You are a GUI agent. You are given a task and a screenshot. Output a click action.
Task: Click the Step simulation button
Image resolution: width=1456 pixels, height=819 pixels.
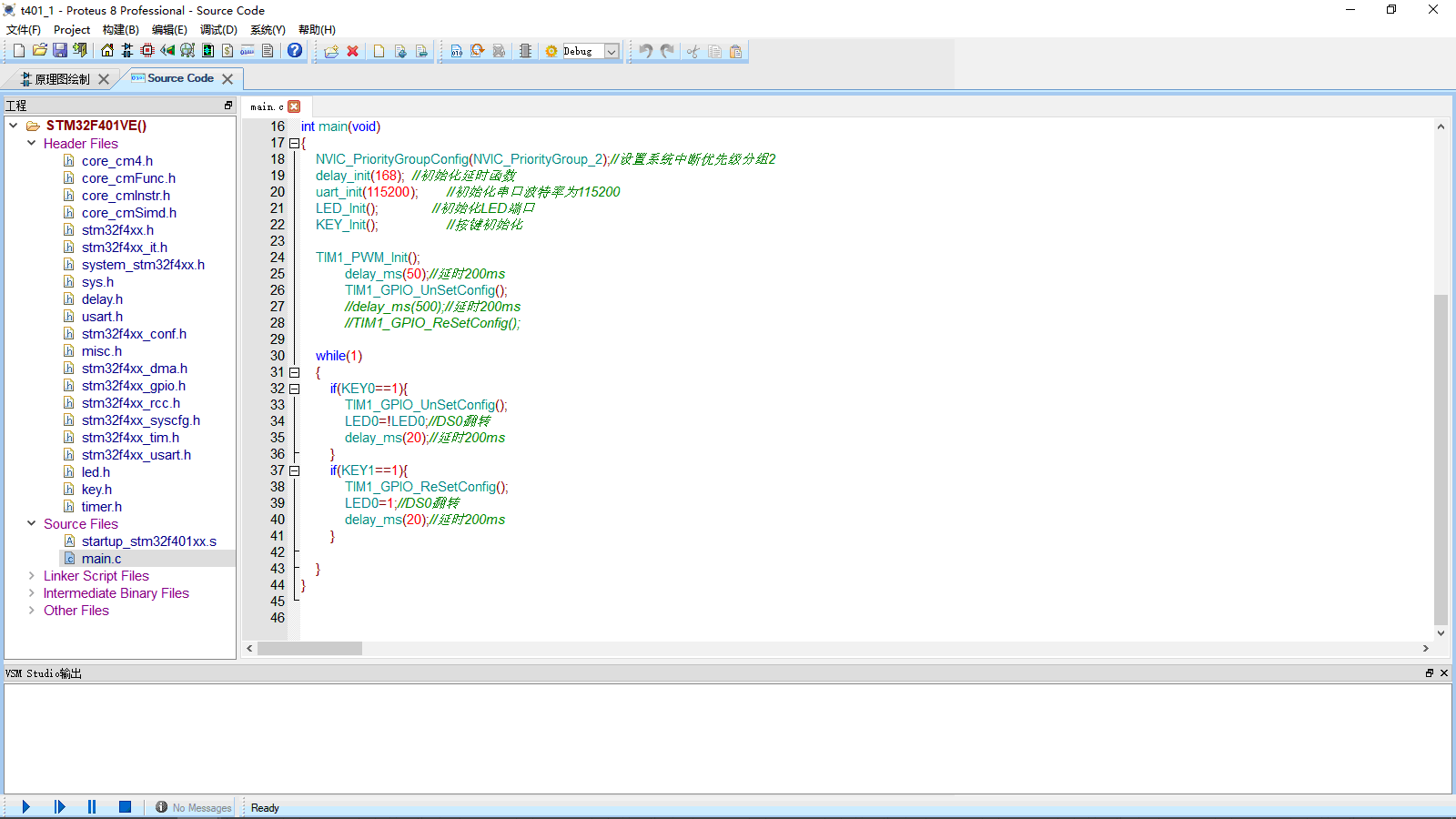click(x=59, y=807)
